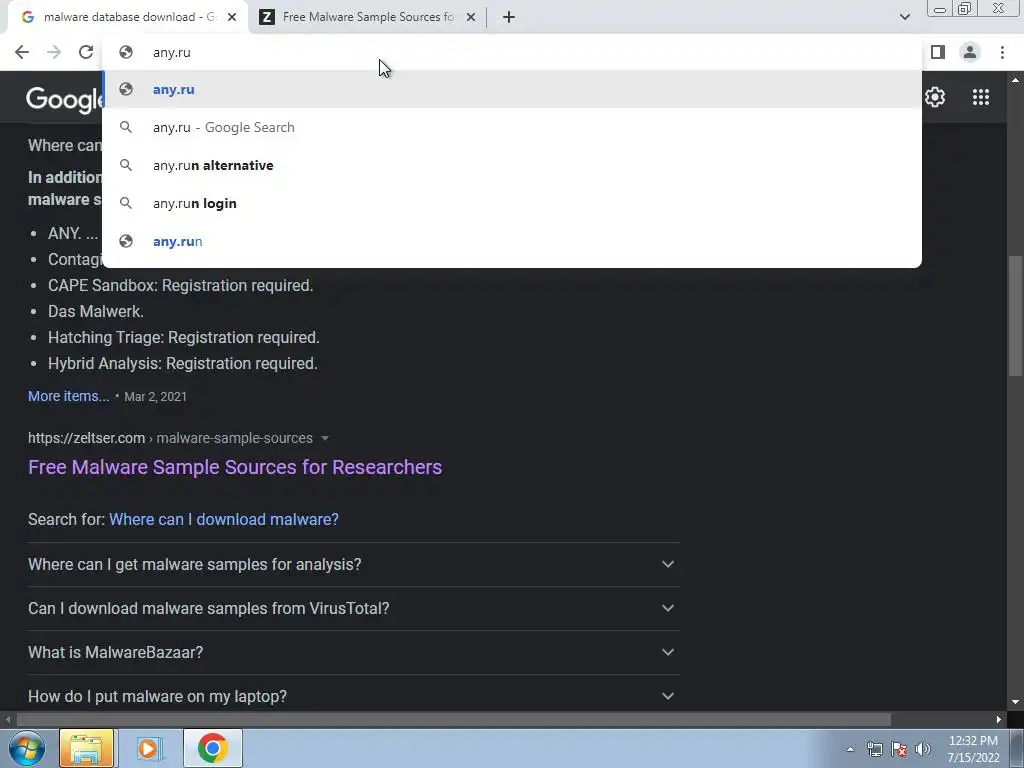Open the profile avatar button
The width and height of the screenshot is (1024, 768).
click(x=970, y=52)
